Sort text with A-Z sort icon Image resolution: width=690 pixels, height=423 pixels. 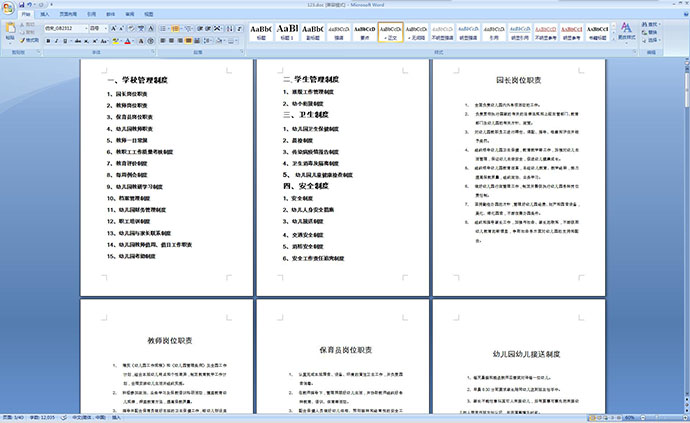tap(229, 28)
